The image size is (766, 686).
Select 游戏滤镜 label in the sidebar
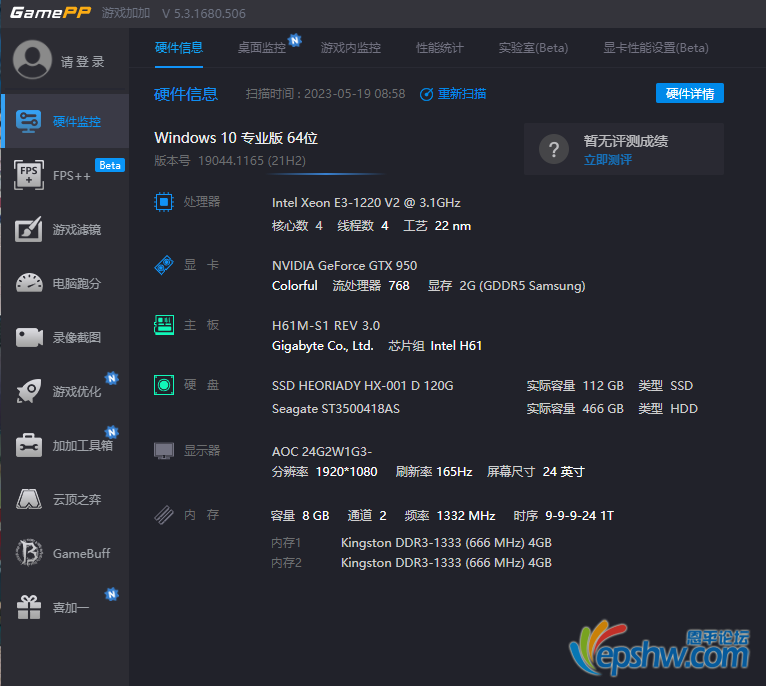tap(77, 230)
